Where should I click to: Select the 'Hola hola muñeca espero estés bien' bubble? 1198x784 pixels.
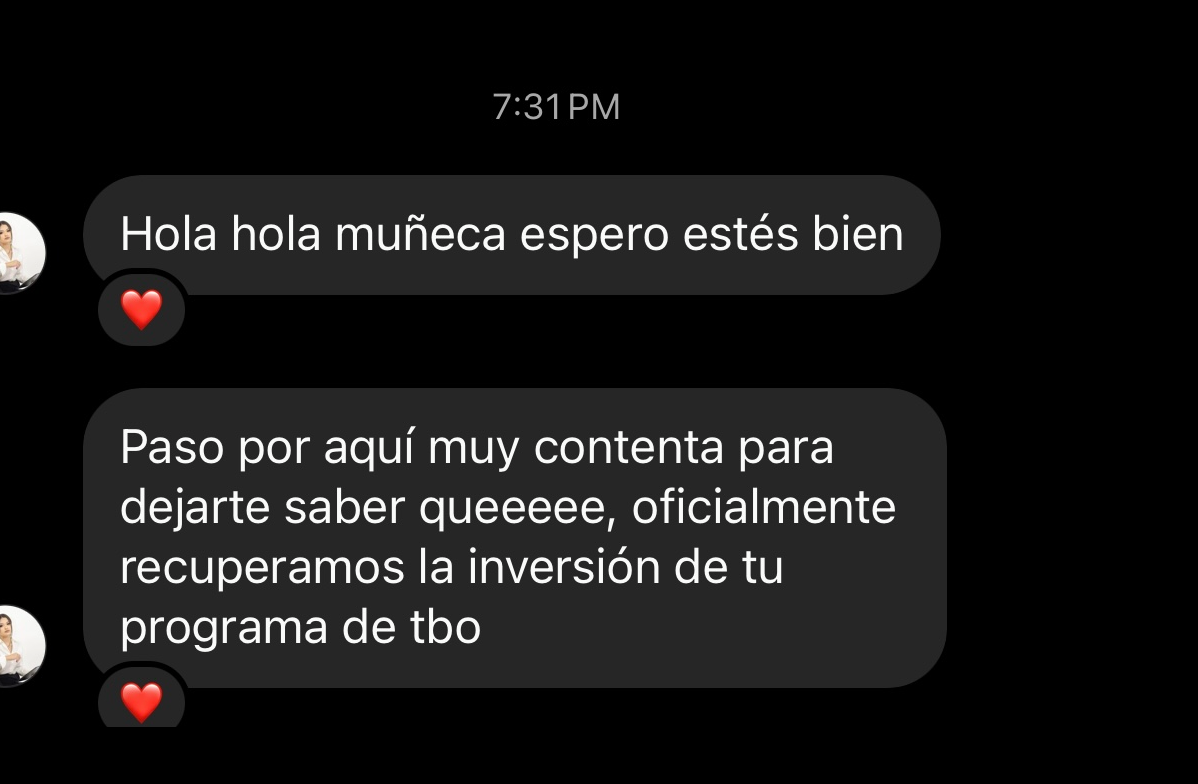(511, 235)
